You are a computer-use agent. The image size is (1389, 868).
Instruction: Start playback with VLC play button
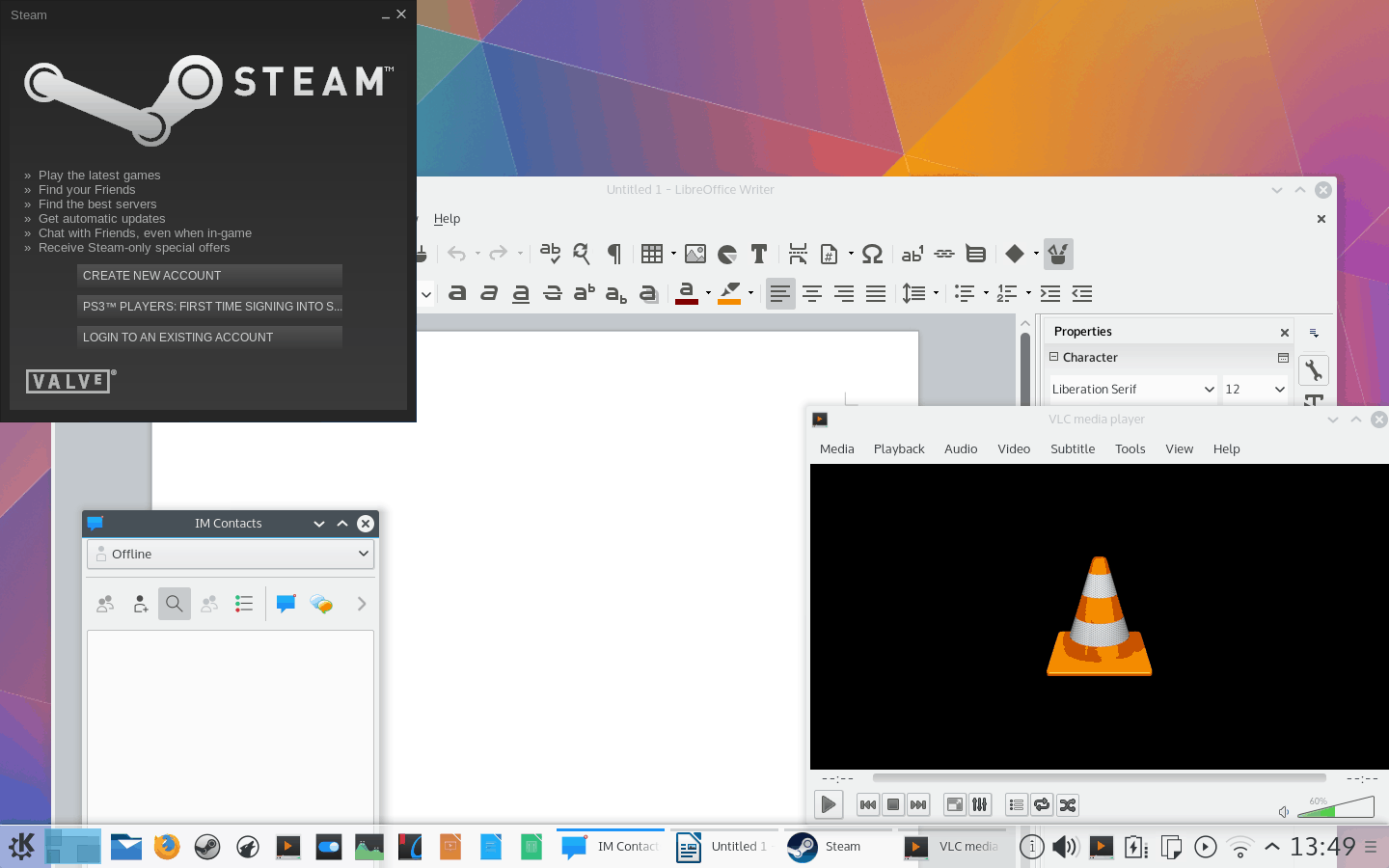tap(829, 804)
